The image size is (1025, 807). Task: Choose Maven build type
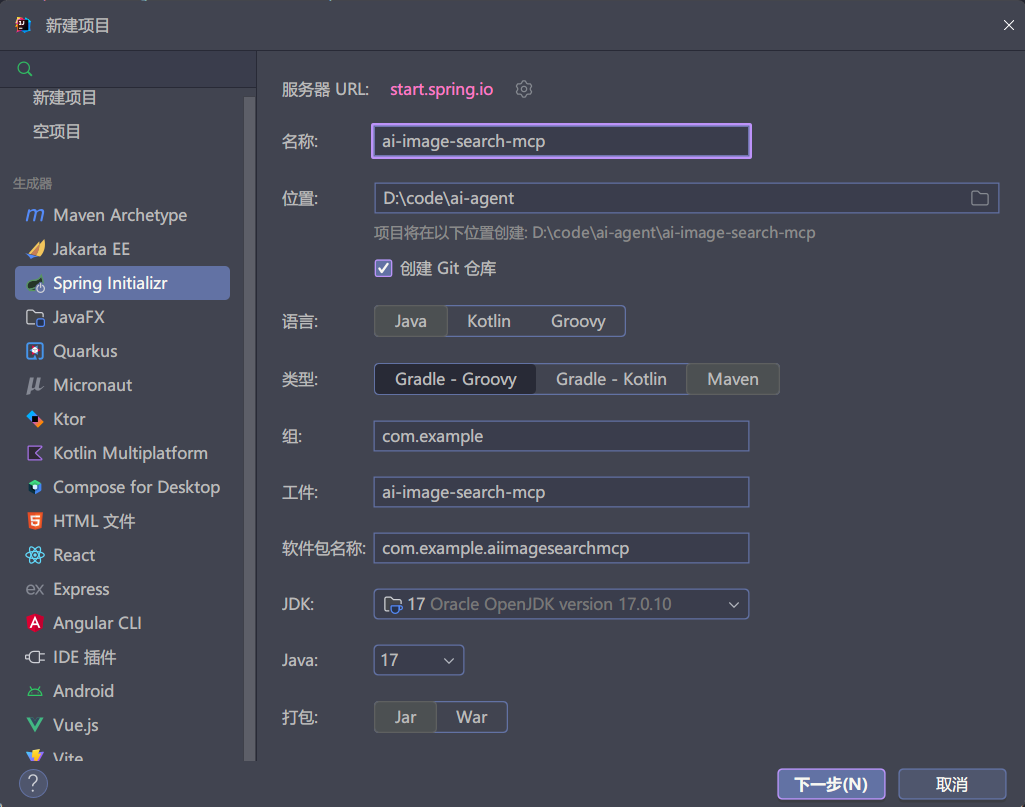coord(733,379)
